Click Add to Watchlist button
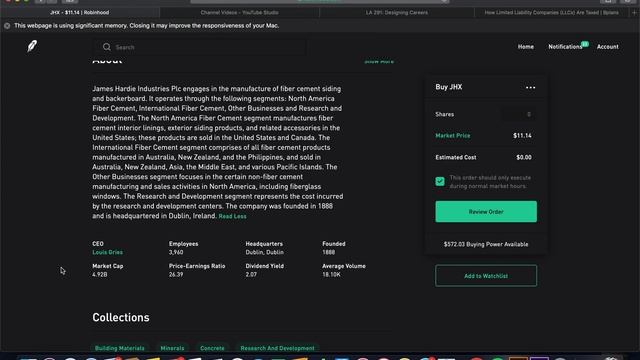Viewport: 640px width, 360px height. tap(486, 276)
